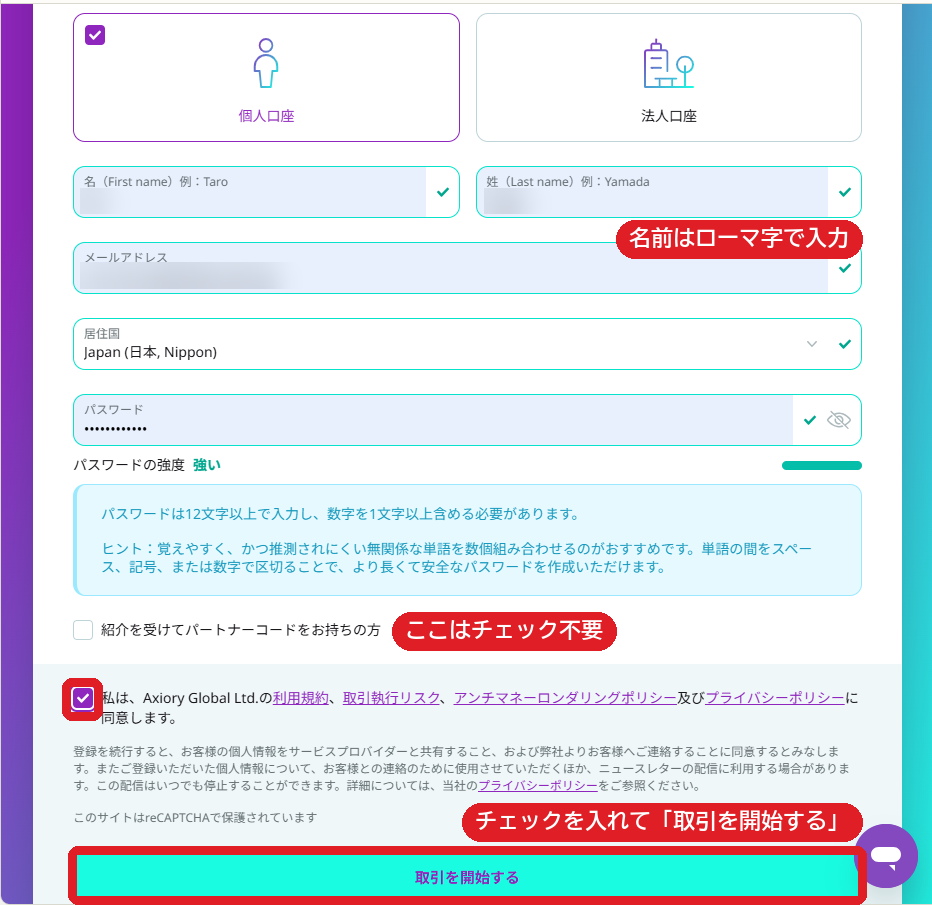This screenshot has height=905, width=932.
Task: Click the reCAPTCHA protection notice text
Action: tap(196, 818)
